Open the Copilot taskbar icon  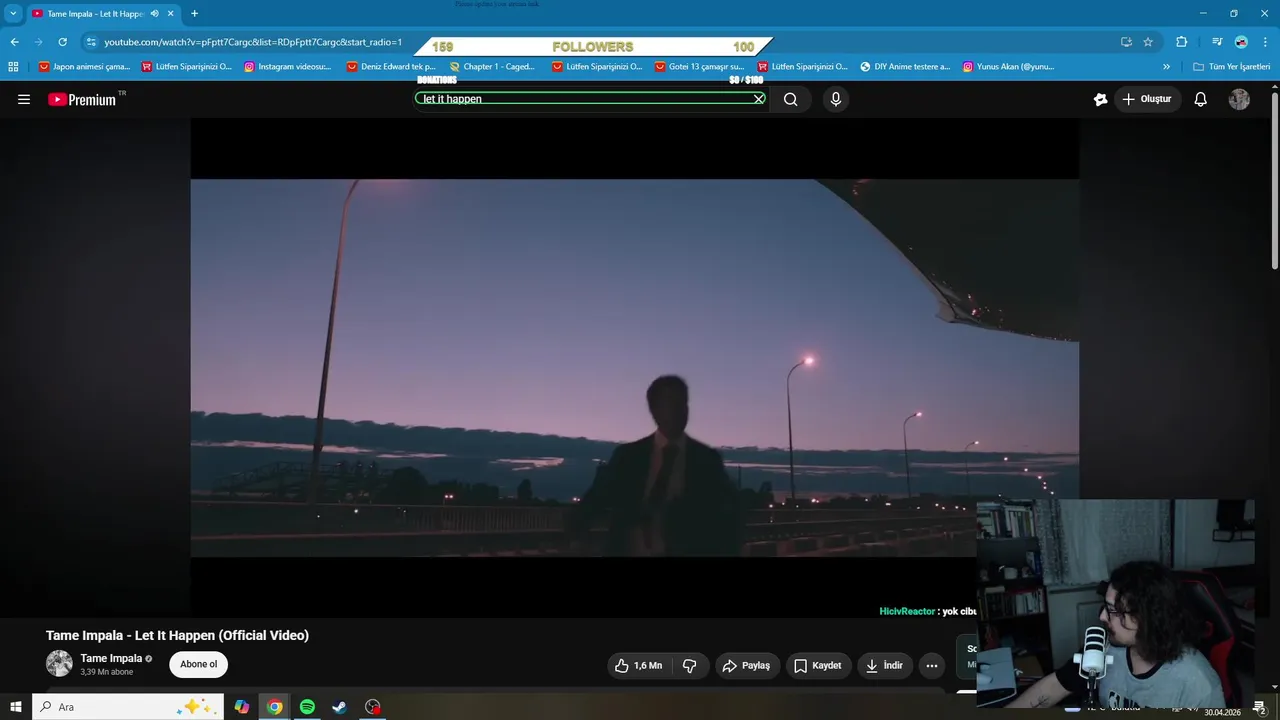[242, 707]
